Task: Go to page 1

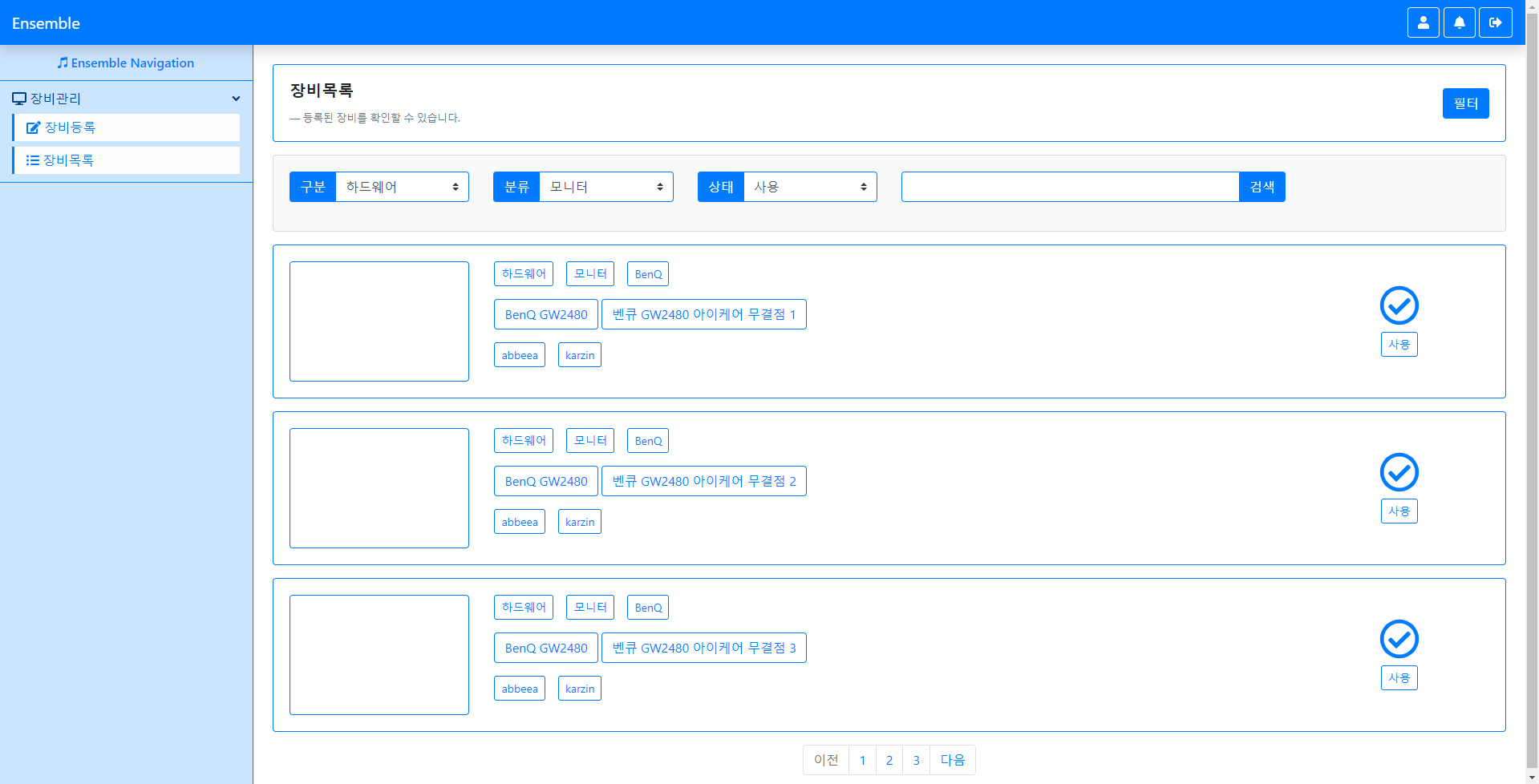Action: tap(862, 760)
